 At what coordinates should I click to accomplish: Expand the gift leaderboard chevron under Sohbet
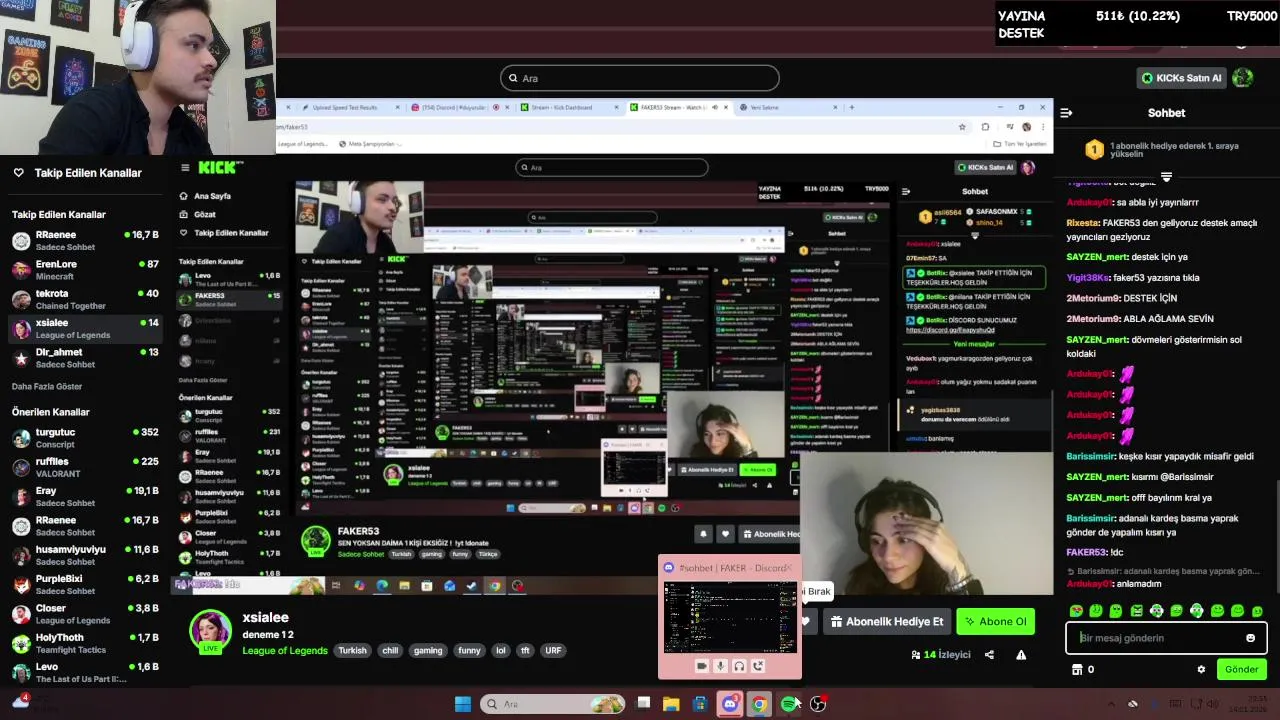1166,177
